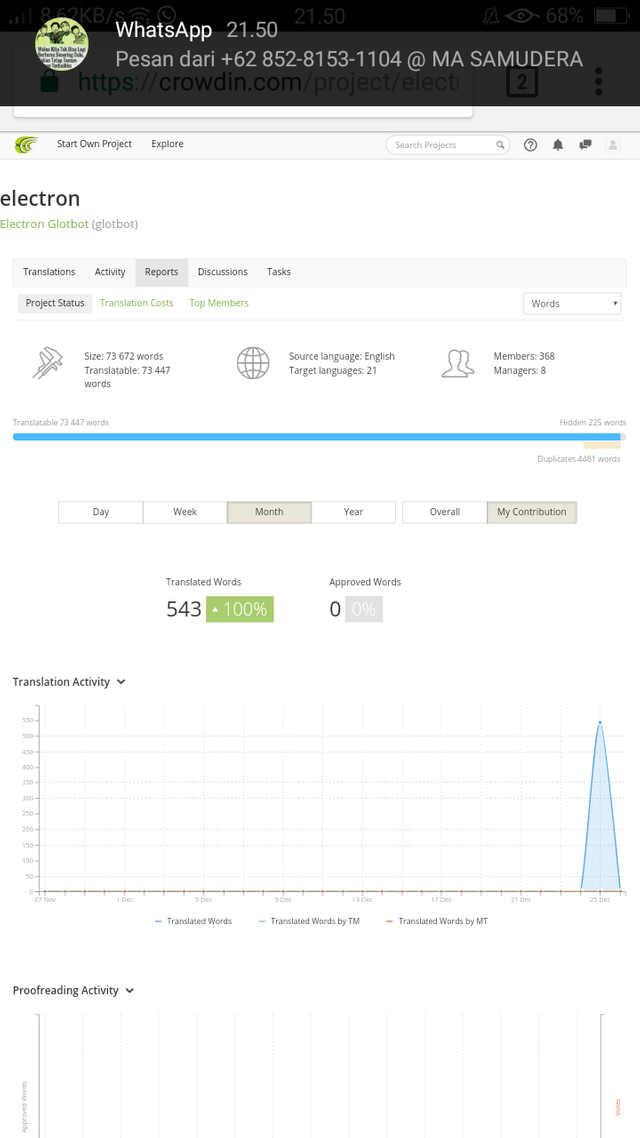Click the members silhouette icon
Viewport: 640px width, 1138px height.
(458, 364)
